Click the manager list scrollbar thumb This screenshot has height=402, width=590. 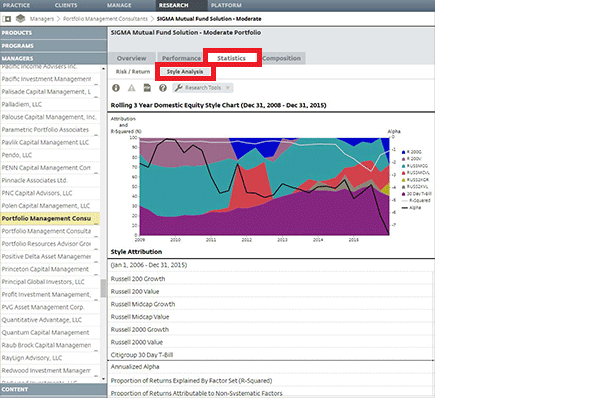(x=103, y=288)
